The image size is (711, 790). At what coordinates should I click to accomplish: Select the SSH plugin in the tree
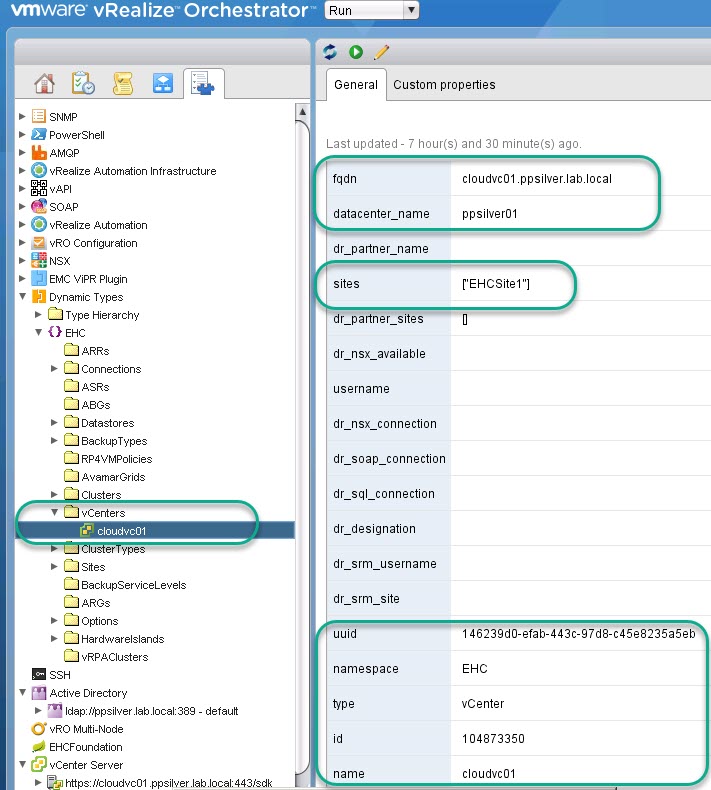tap(59, 675)
